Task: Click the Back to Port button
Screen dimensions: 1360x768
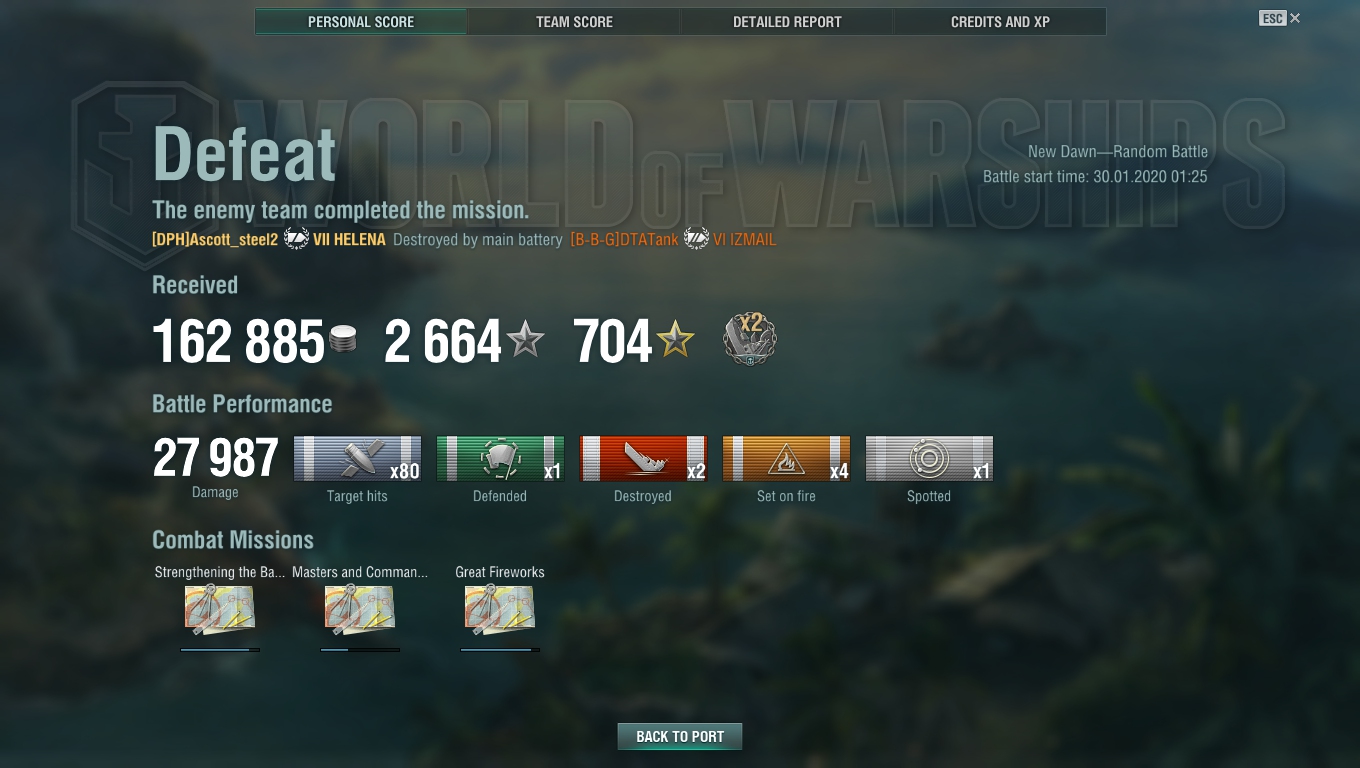Action: pos(680,736)
